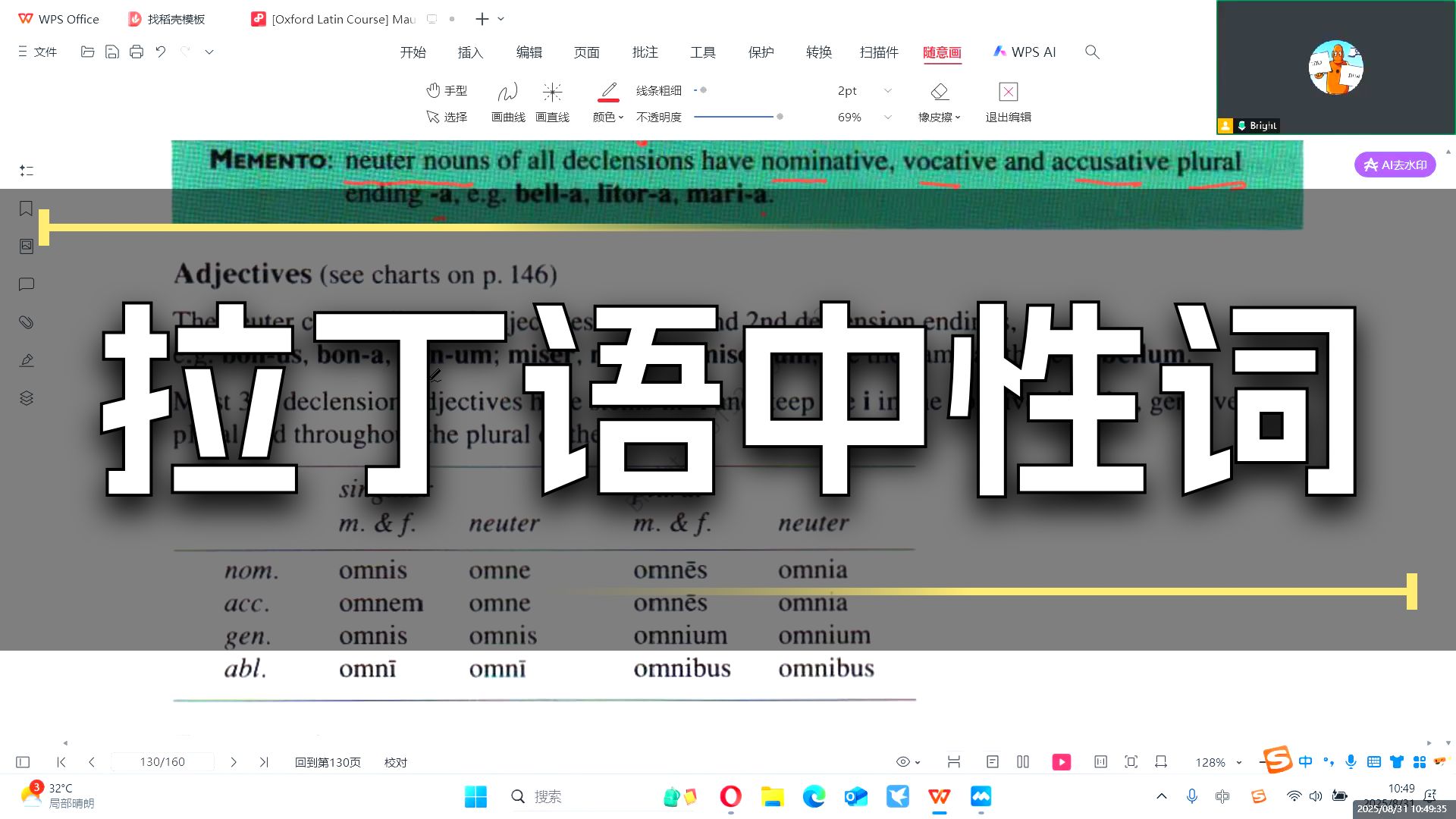
Task: Open the bookmark panel in sidebar
Action: (x=26, y=209)
